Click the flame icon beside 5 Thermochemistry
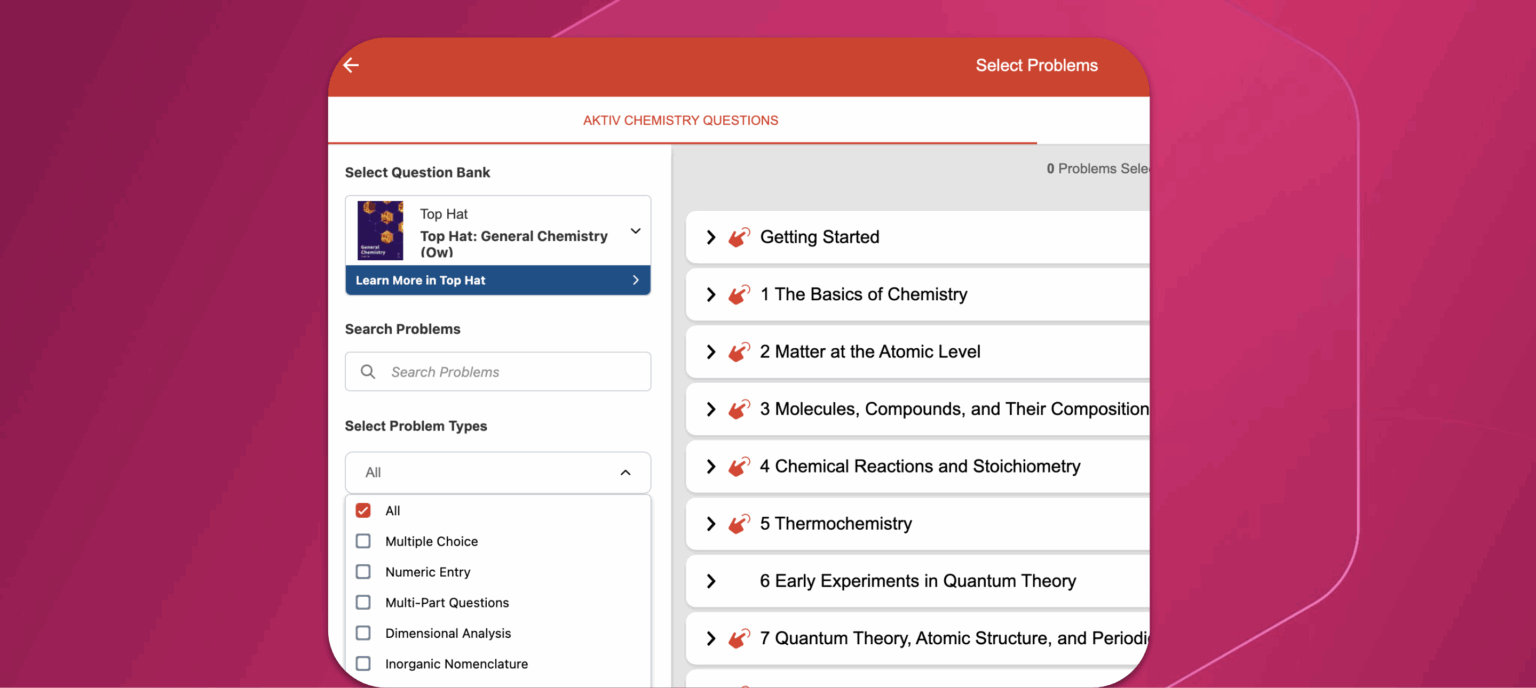Screen dimensions: 1536x688 coord(738,523)
